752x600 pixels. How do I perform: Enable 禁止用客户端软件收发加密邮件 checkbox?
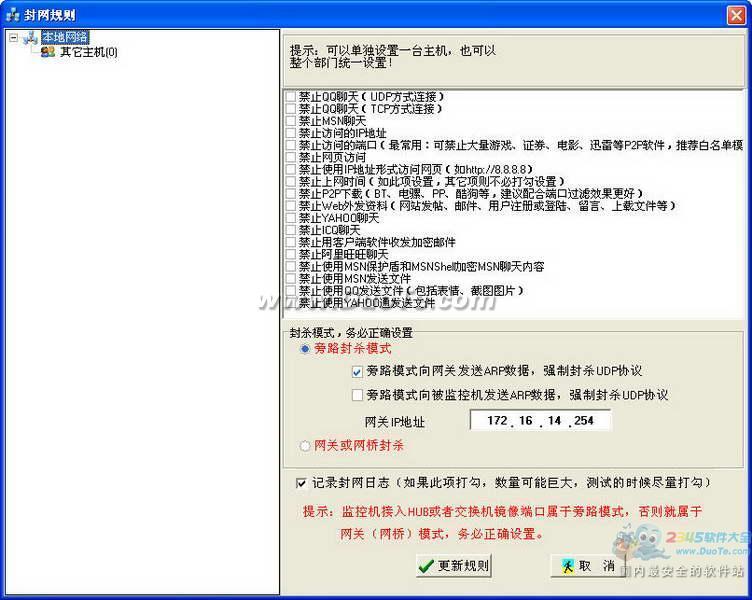291,242
